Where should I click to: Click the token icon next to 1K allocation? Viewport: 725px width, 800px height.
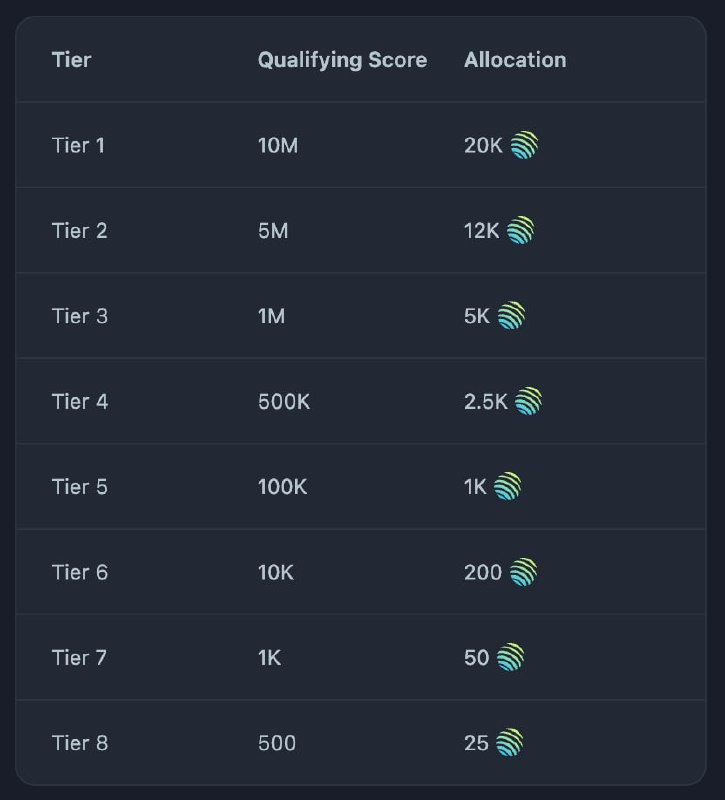(507, 487)
